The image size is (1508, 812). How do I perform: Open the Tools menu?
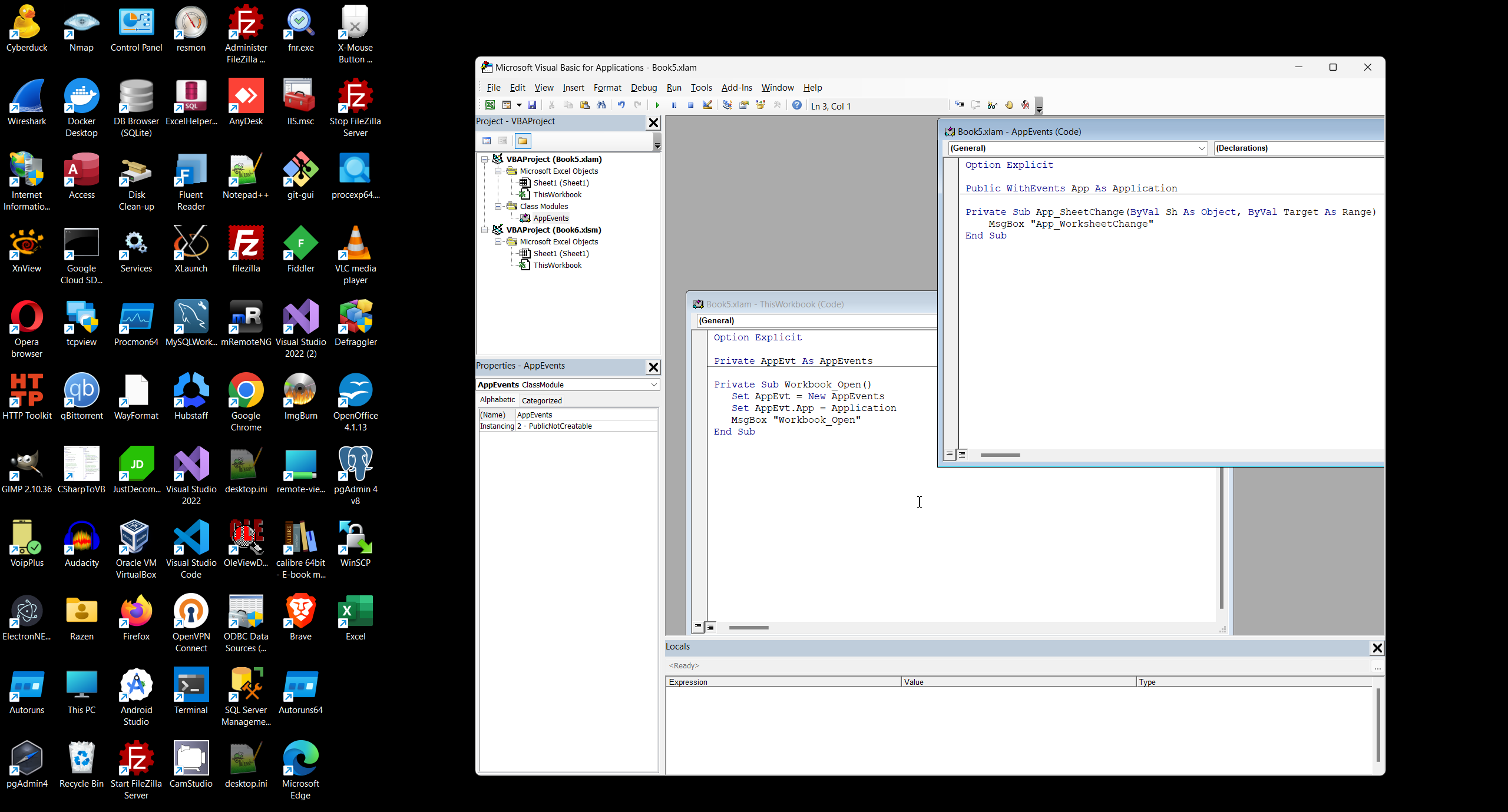(x=701, y=88)
